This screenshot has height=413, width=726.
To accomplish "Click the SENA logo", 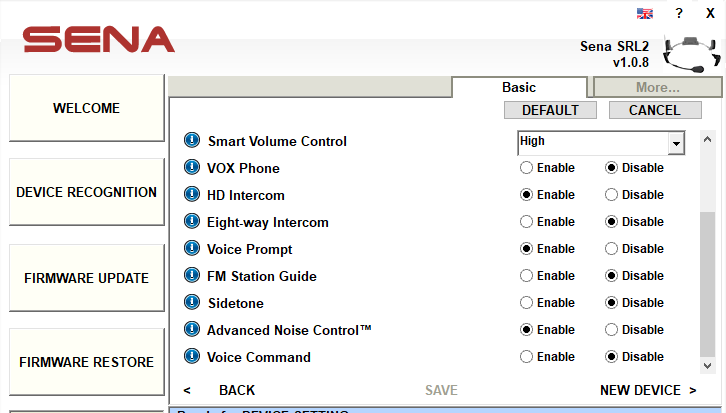I will pyautogui.click(x=99, y=39).
